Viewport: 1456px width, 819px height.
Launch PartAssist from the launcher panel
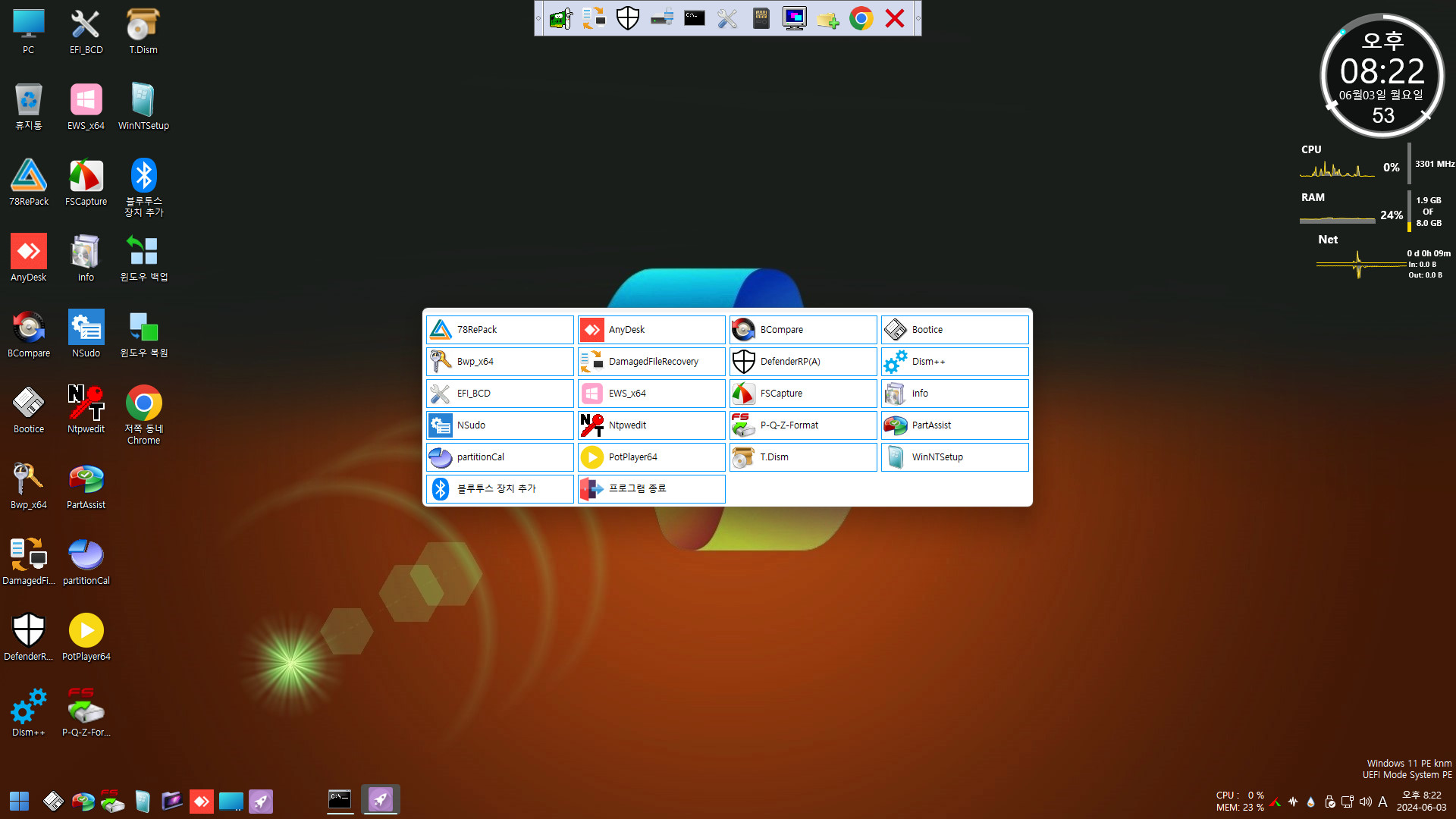click(955, 425)
